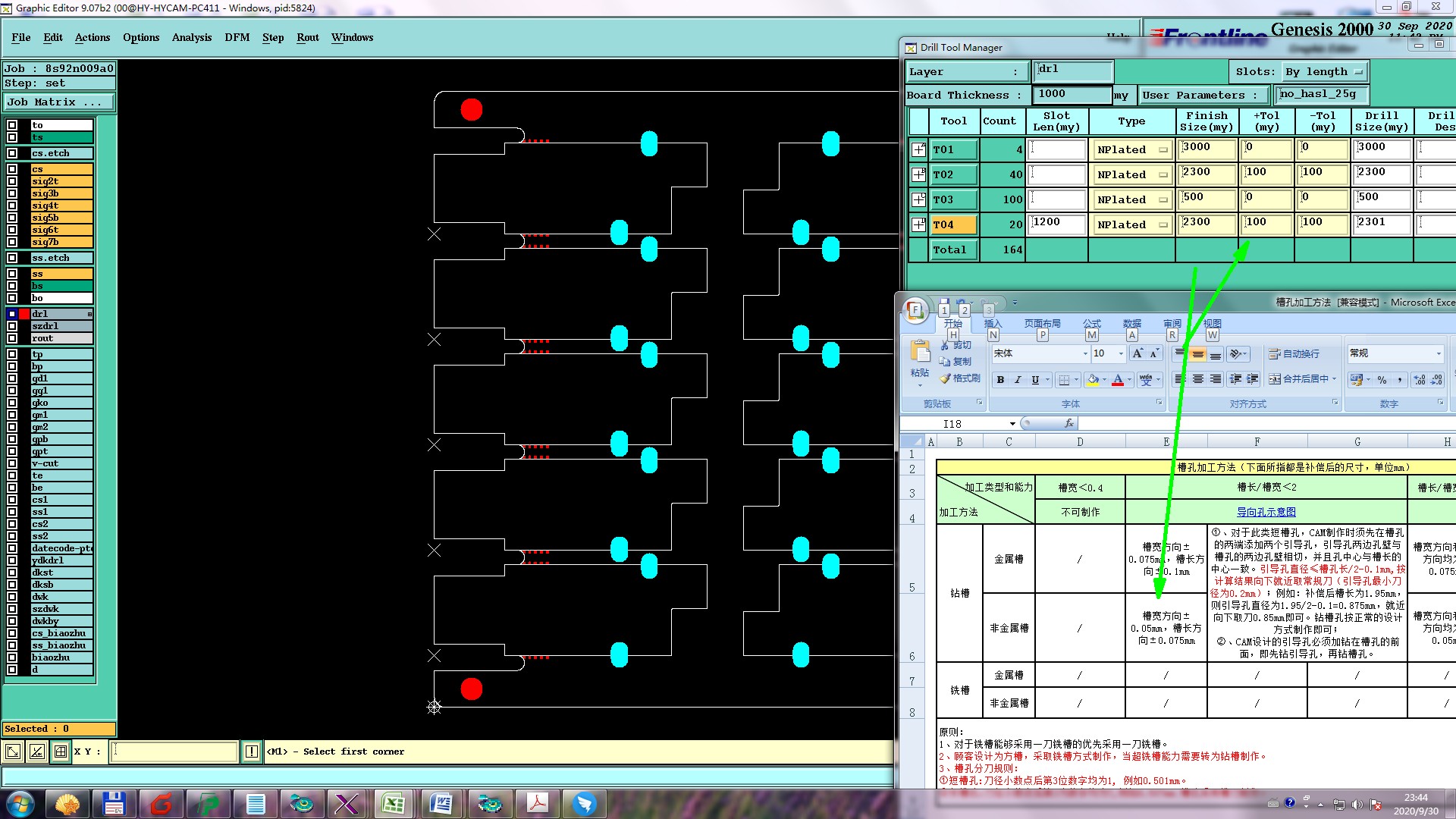The image size is (1456, 819).
Task: Open the Rout menu
Action: coord(308,37)
